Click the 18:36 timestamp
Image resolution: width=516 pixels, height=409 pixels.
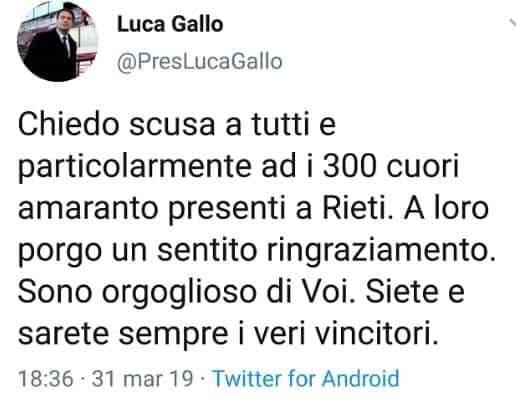[x=46, y=379]
